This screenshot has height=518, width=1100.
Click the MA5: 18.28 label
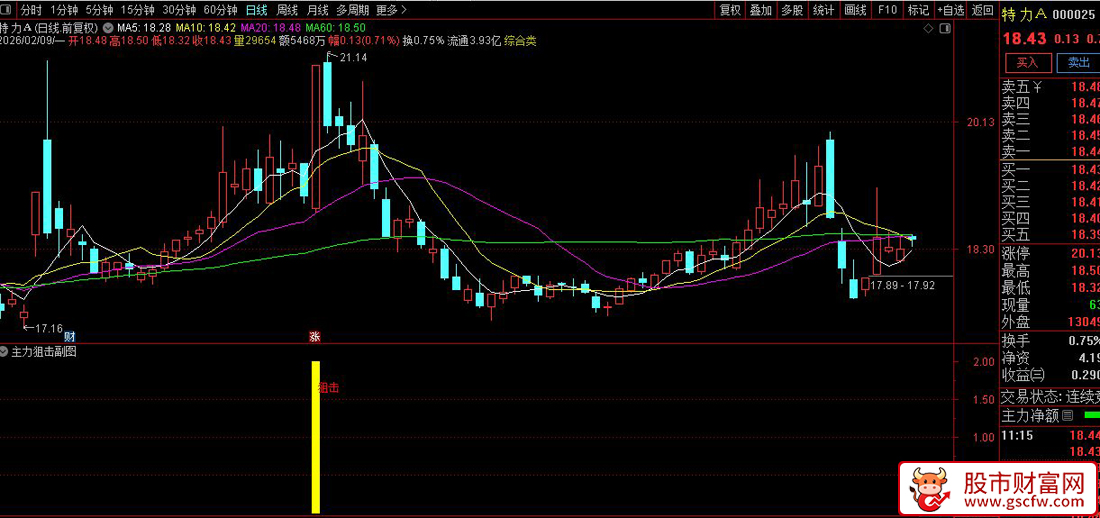tap(145, 28)
